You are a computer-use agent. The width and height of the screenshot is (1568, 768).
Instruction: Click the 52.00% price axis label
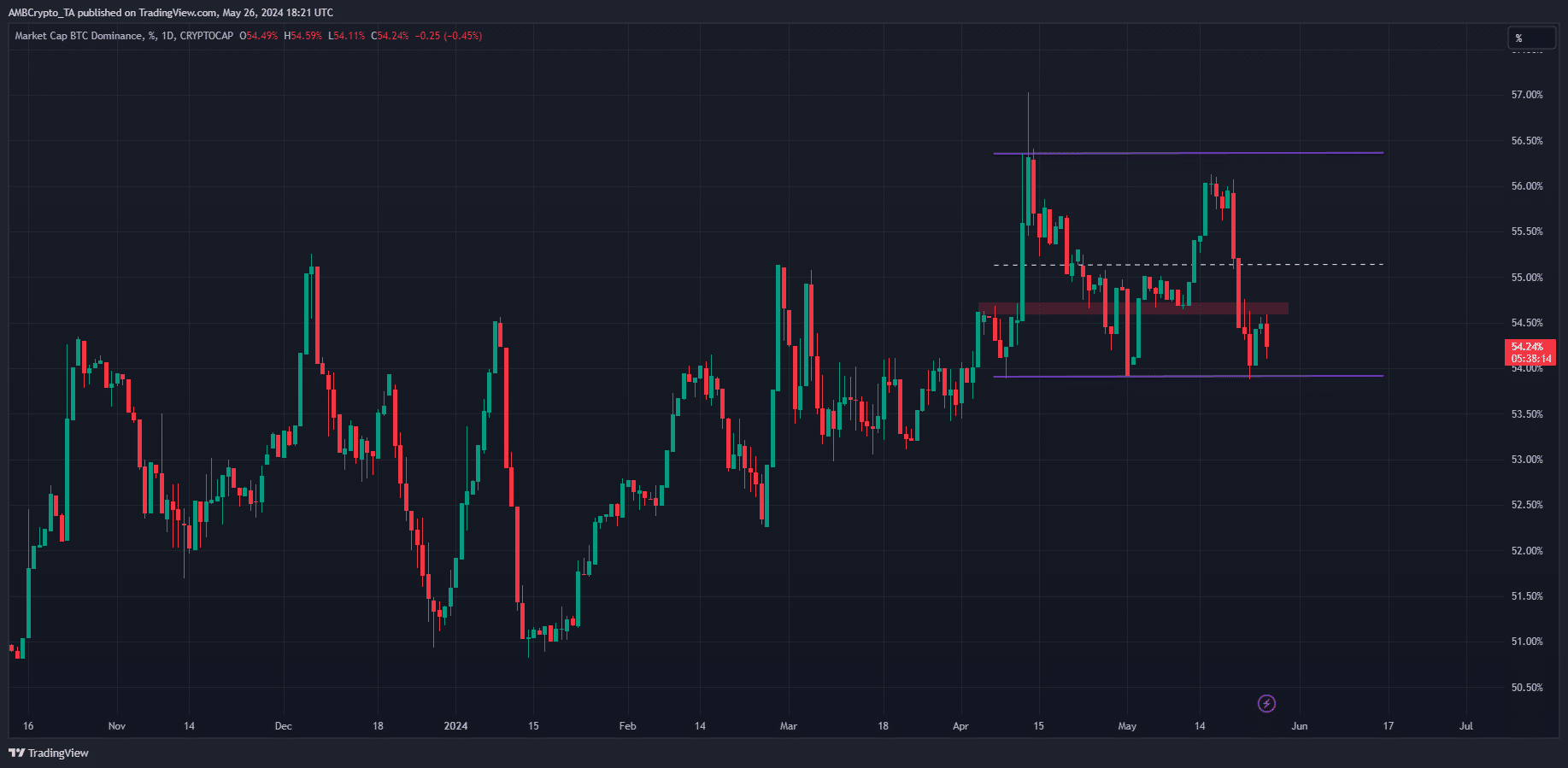1527,551
